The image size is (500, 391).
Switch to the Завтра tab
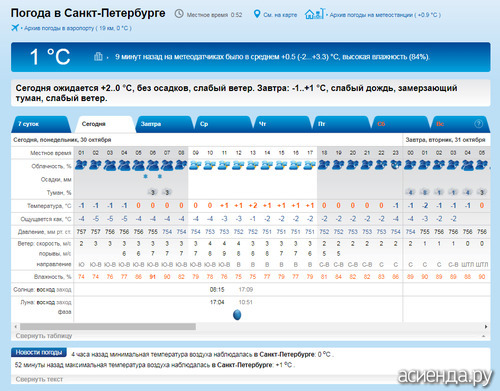point(163,124)
